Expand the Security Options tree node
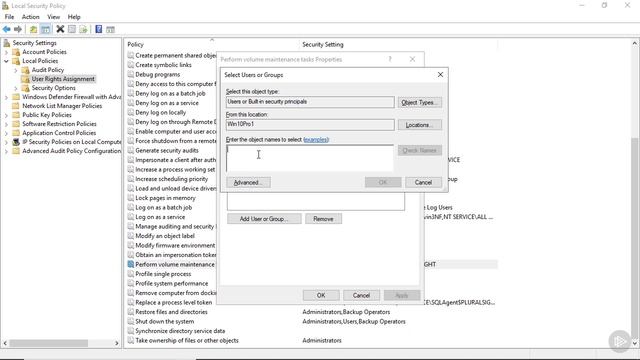 (x=16, y=88)
